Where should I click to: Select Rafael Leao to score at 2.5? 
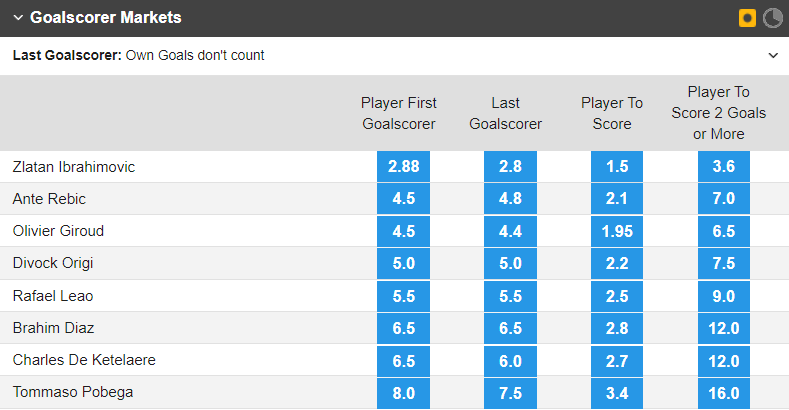(x=617, y=296)
